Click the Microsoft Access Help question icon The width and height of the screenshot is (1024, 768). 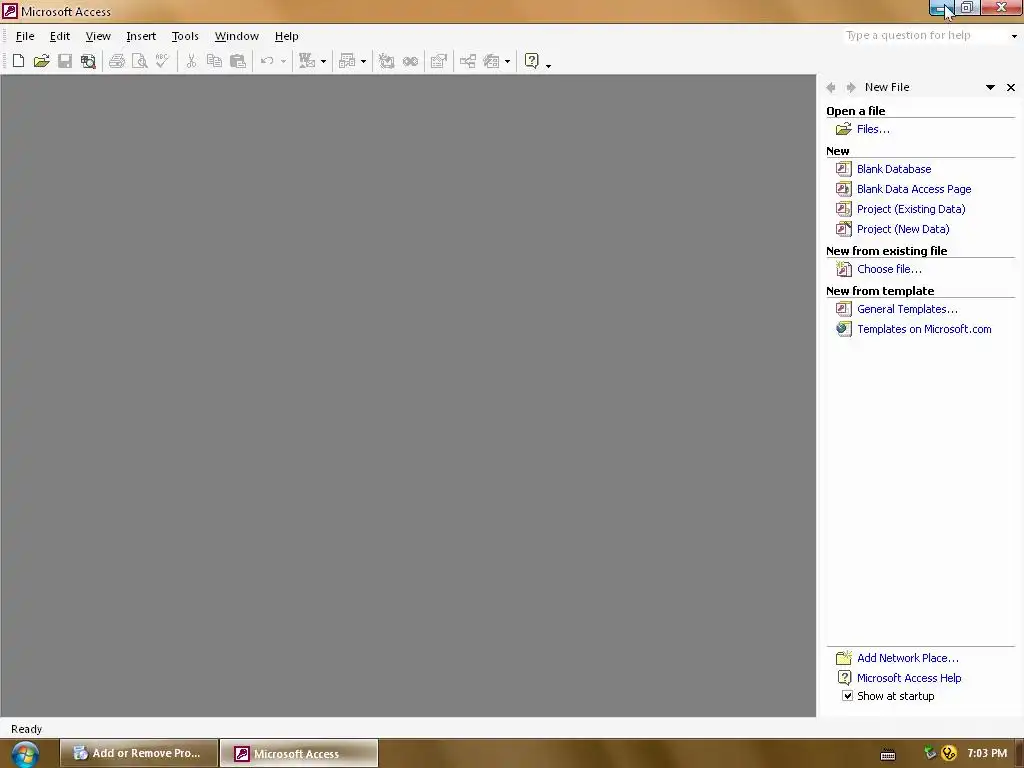(x=532, y=61)
